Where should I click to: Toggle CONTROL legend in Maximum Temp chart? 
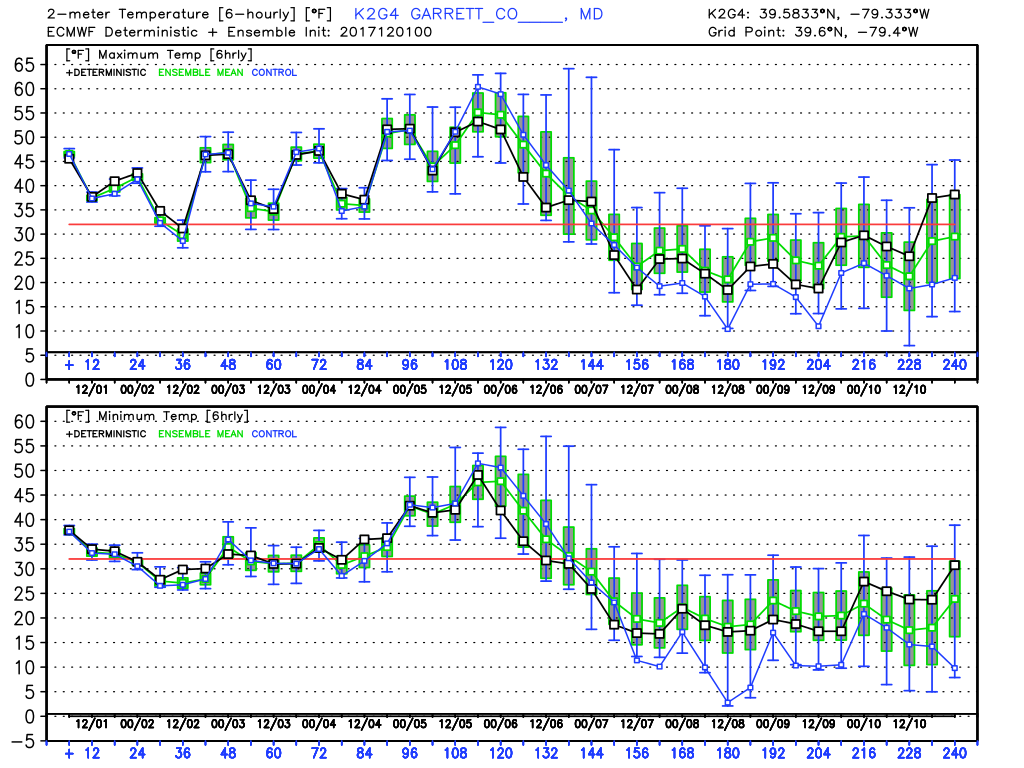[x=273, y=72]
